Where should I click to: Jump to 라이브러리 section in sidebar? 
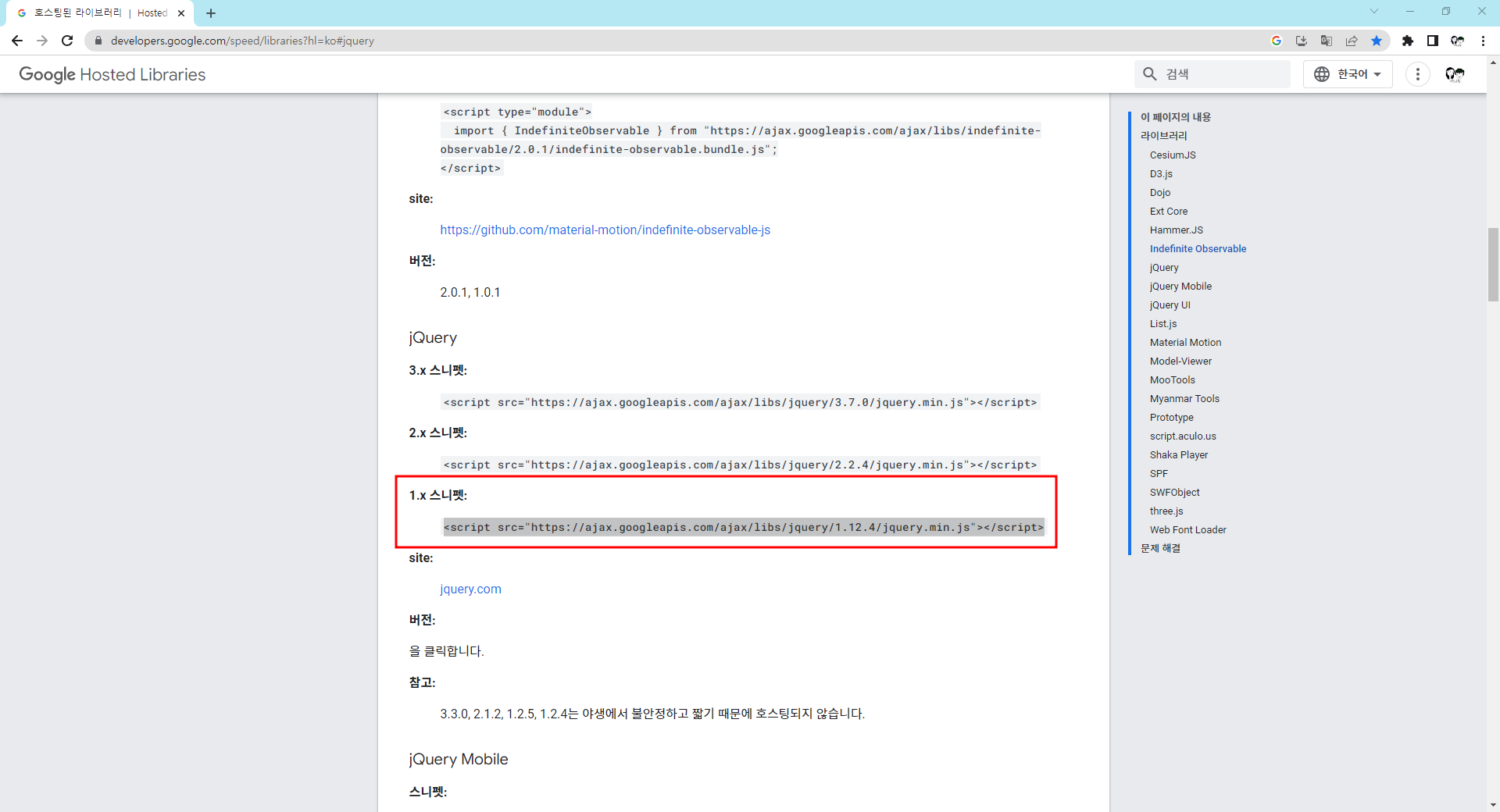coord(1164,136)
